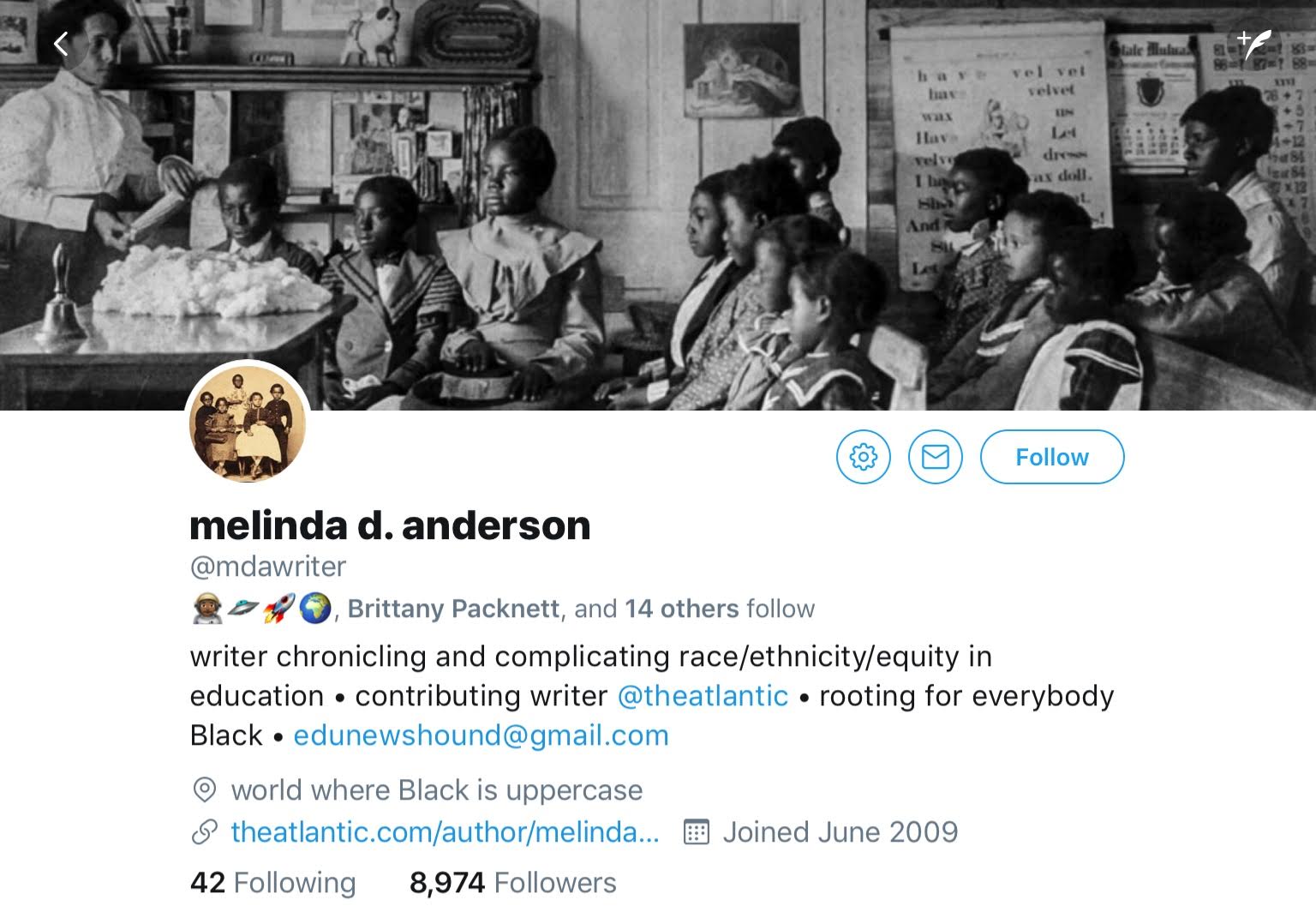Viewport: 1316px width, 912px height.
Task: Open the round profile picture
Action: click(x=248, y=423)
